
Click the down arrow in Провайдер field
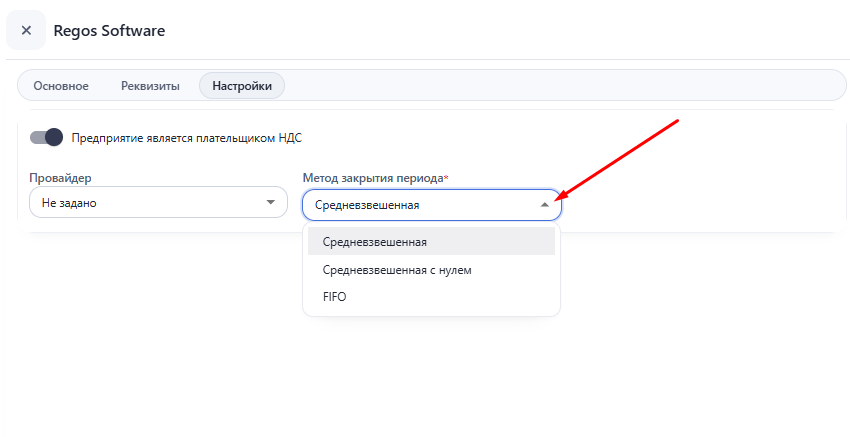coord(271,202)
